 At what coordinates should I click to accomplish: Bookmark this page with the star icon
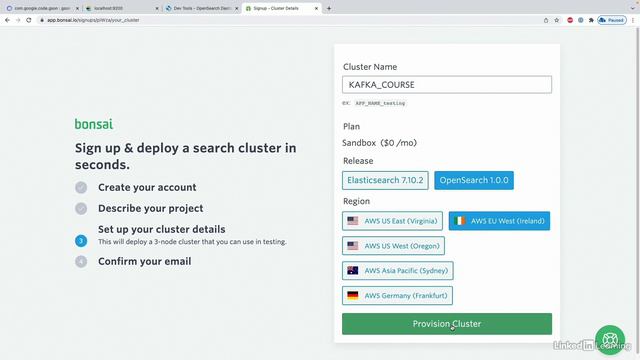pos(557,20)
